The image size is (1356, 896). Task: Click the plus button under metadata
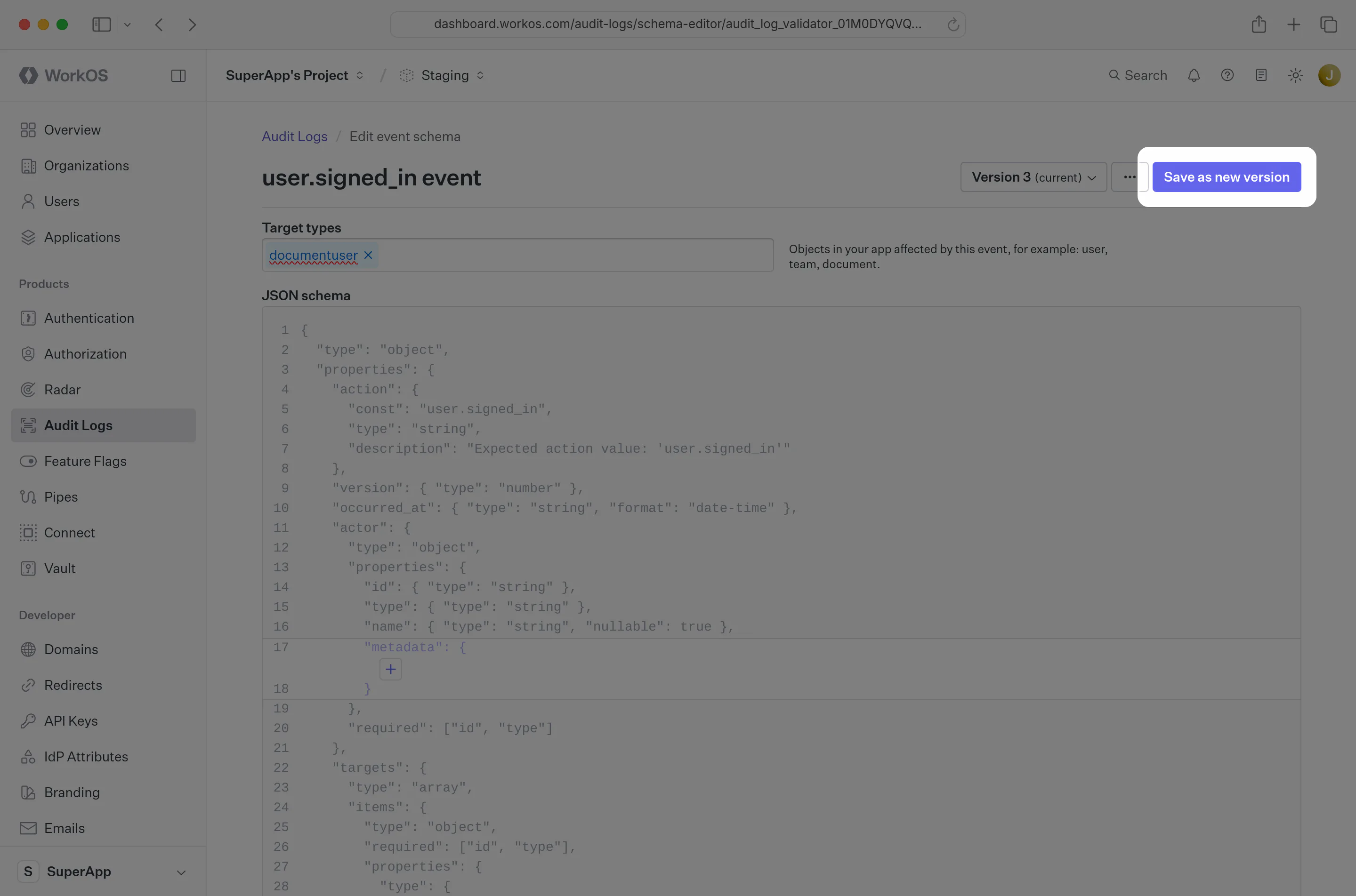(x=390, y=669)
